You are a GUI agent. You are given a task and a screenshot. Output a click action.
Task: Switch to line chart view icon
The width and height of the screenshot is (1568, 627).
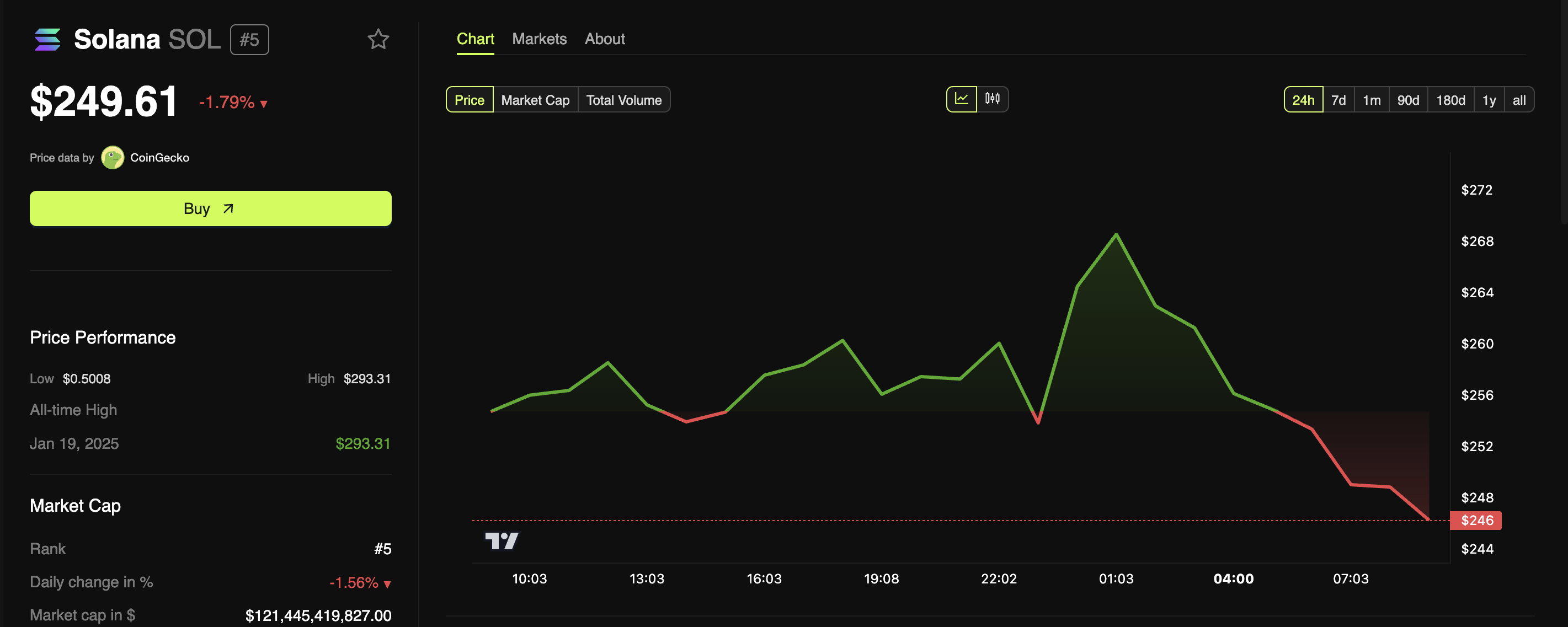click(961, 99)
